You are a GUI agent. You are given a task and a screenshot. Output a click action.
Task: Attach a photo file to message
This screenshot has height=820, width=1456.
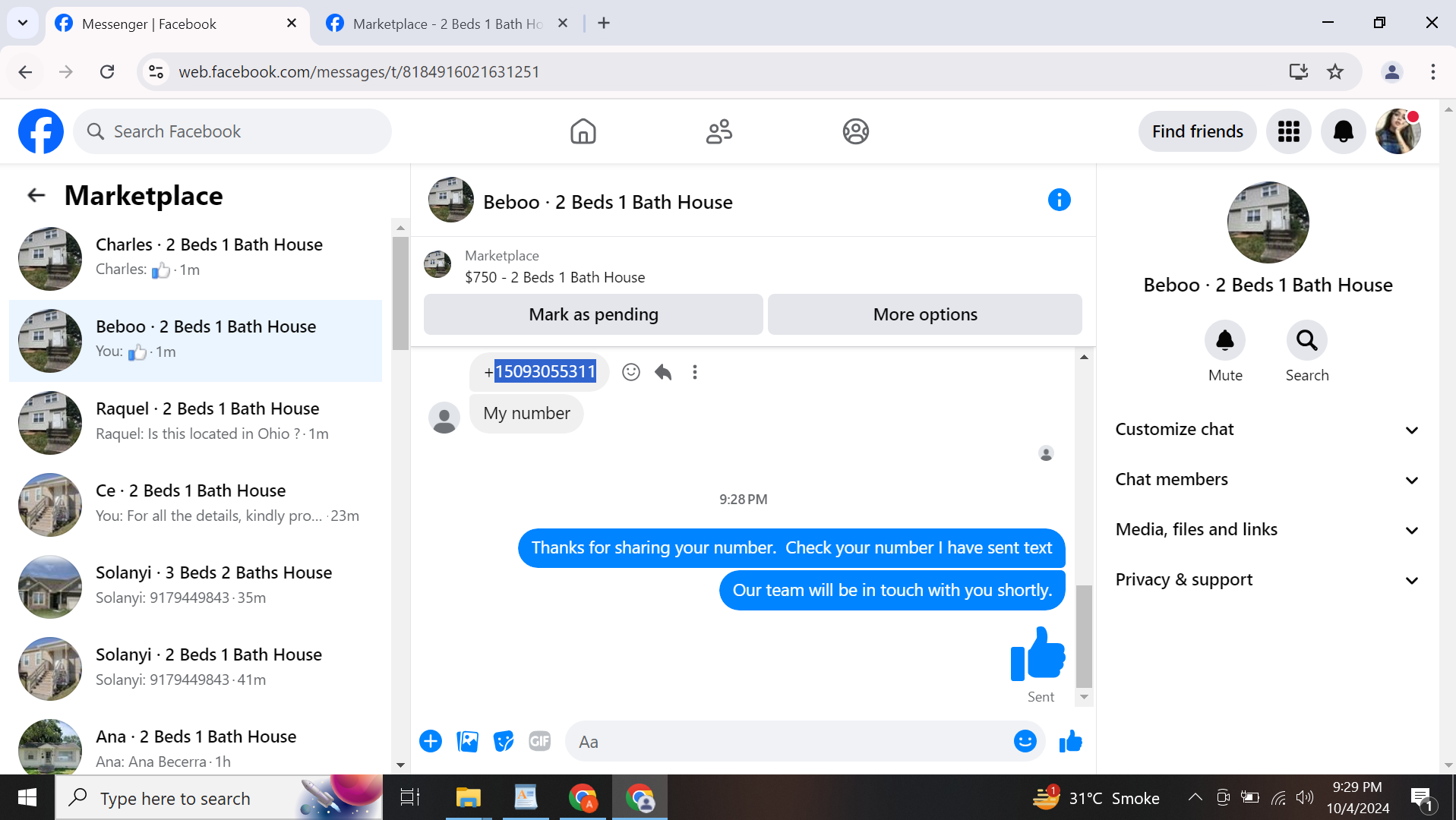467,741
